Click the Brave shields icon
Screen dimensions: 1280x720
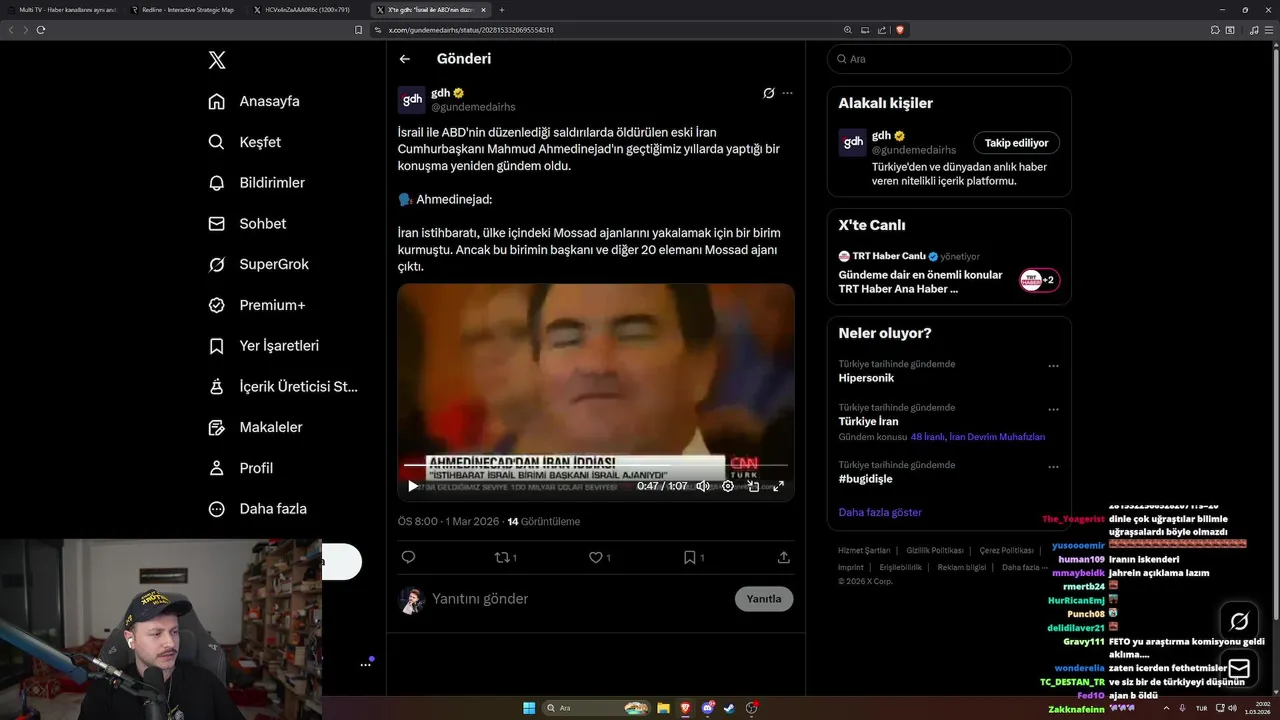[900, 30]
